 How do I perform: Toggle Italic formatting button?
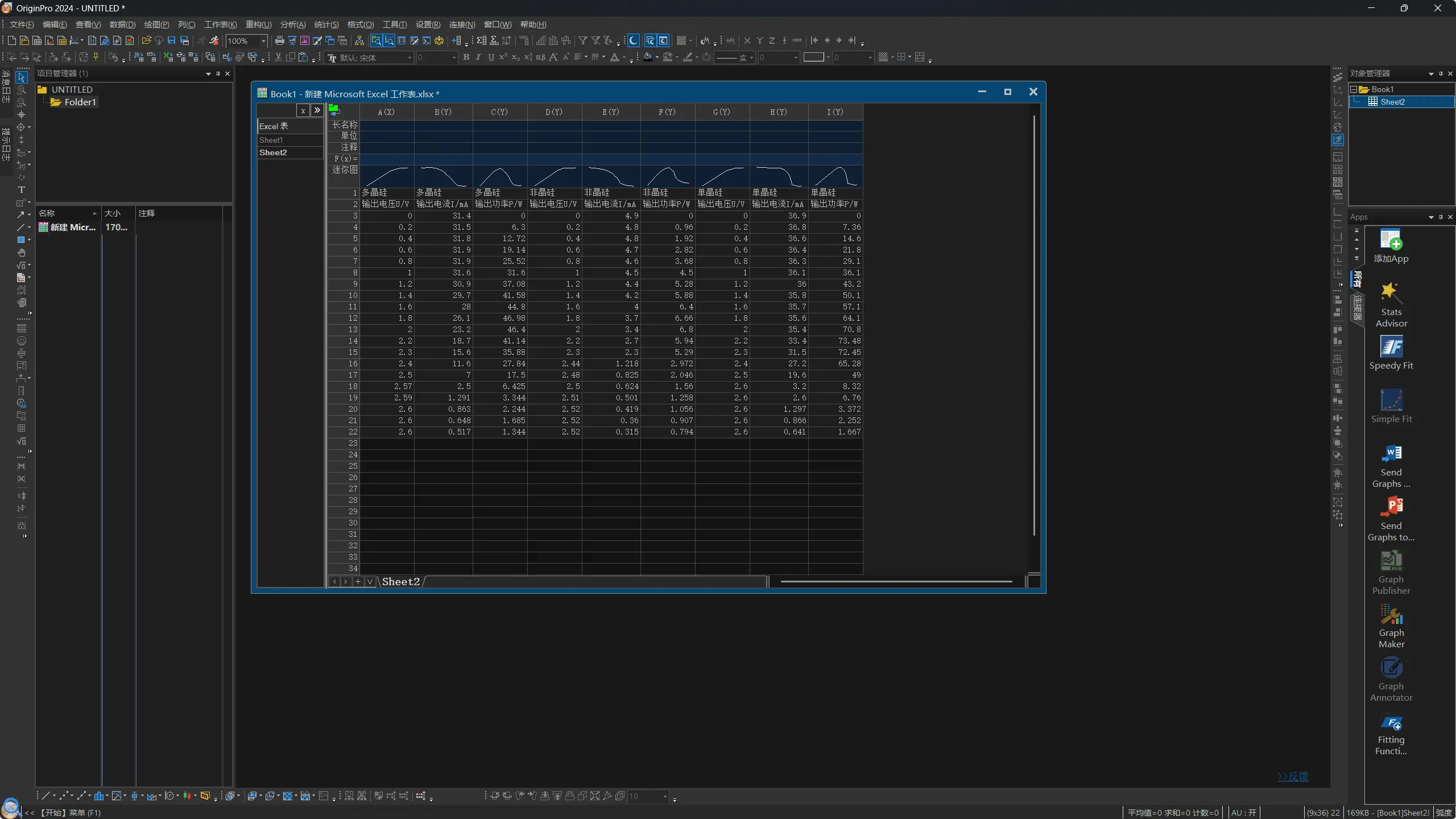[478, 57]
